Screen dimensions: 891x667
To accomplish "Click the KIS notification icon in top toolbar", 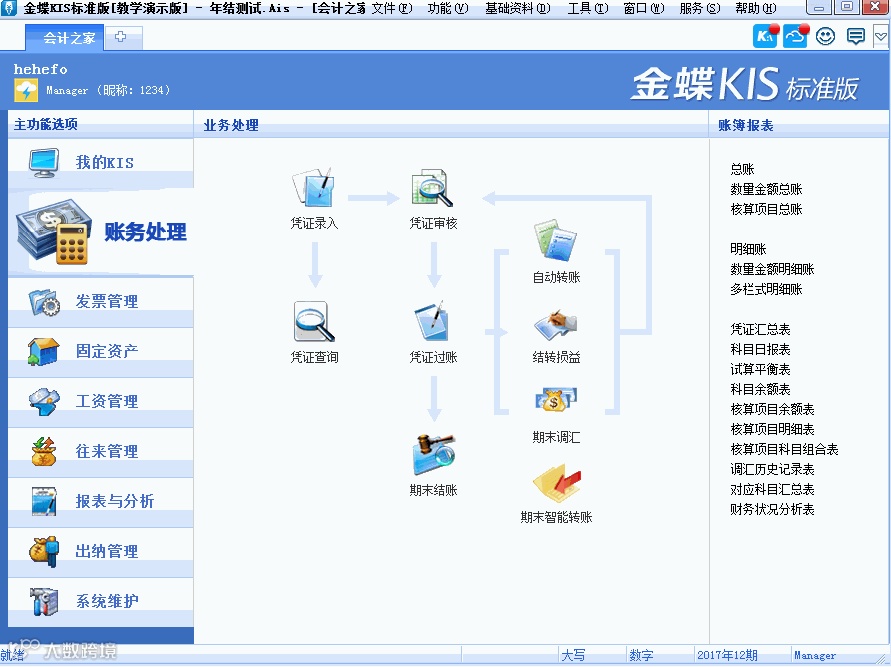I will pos(765,36).
